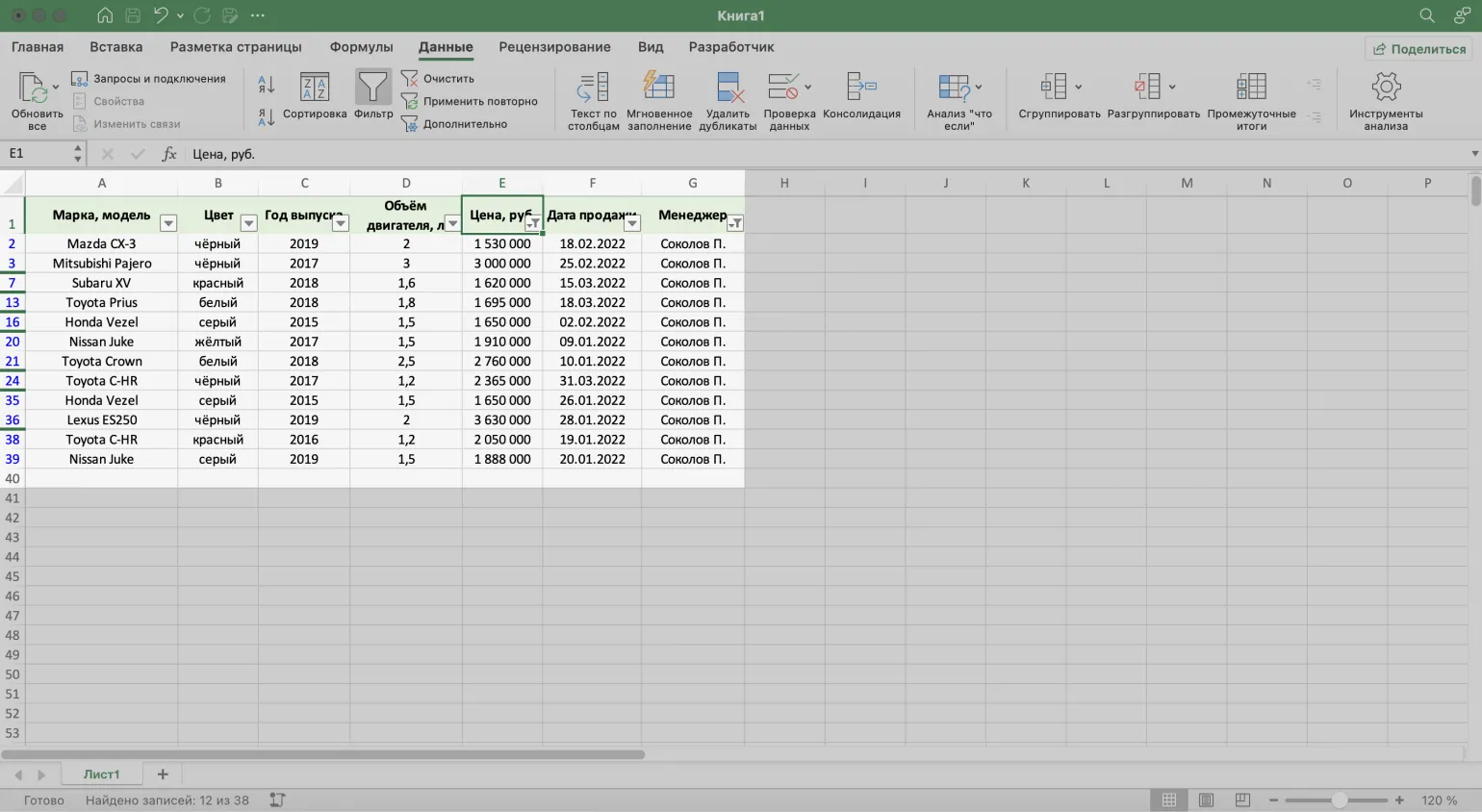Open the Consolidate (Консолидация) tool
1482x812 pixels.
861,89
